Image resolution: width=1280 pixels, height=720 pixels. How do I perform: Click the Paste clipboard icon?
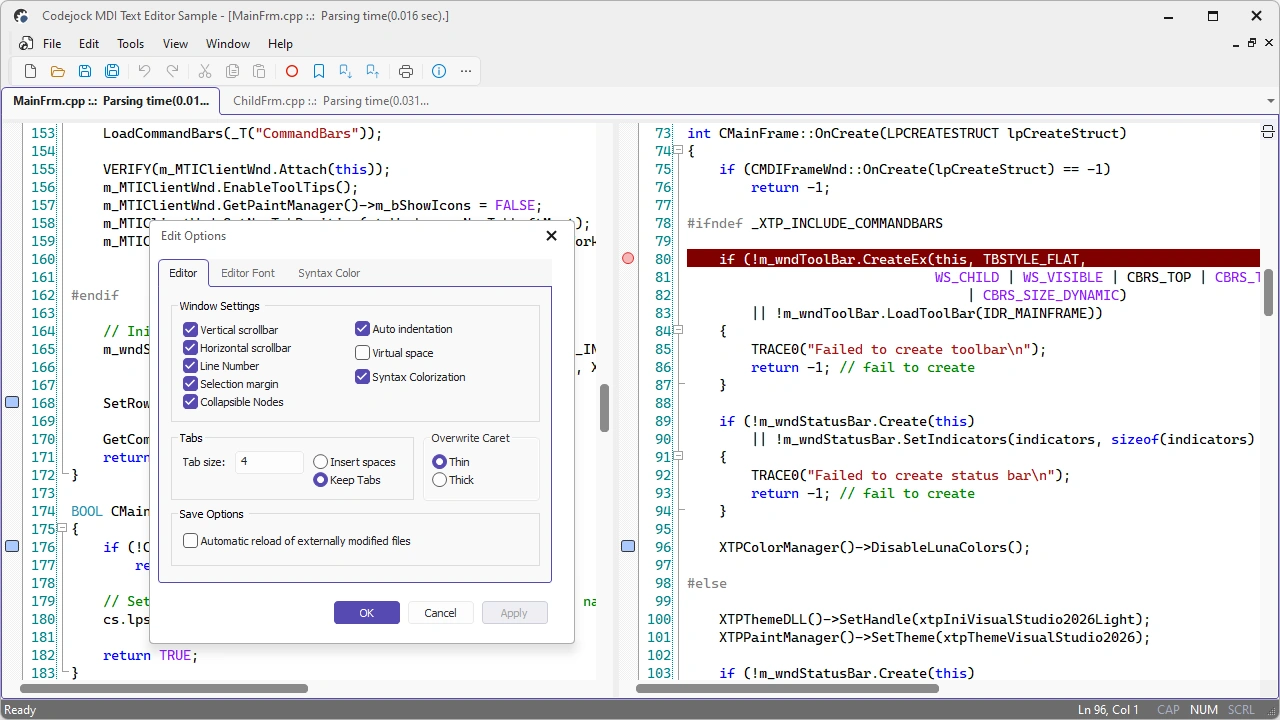tap(259, 71)
